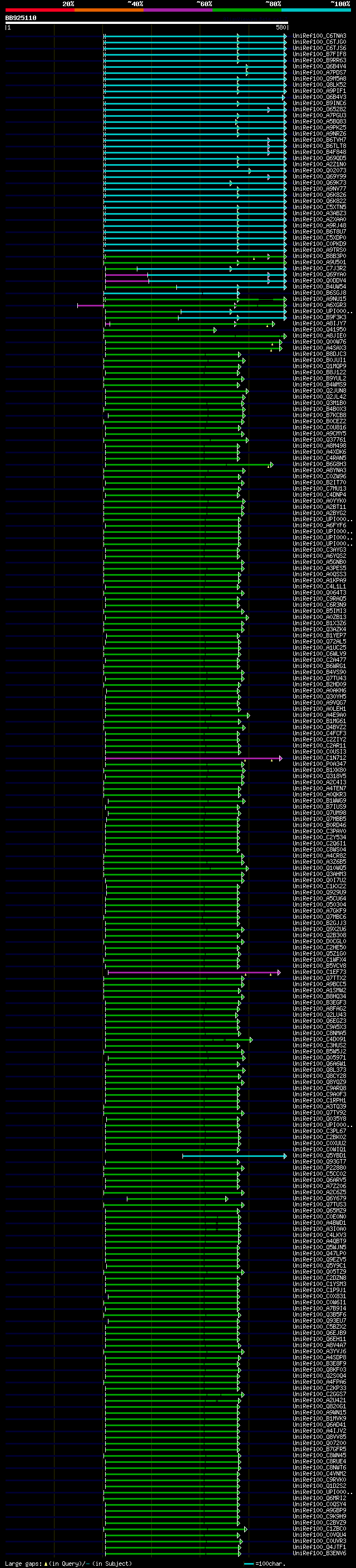
Task: Select the UniRef100_Q69QD5 label
Action: [x=319, y=159]
